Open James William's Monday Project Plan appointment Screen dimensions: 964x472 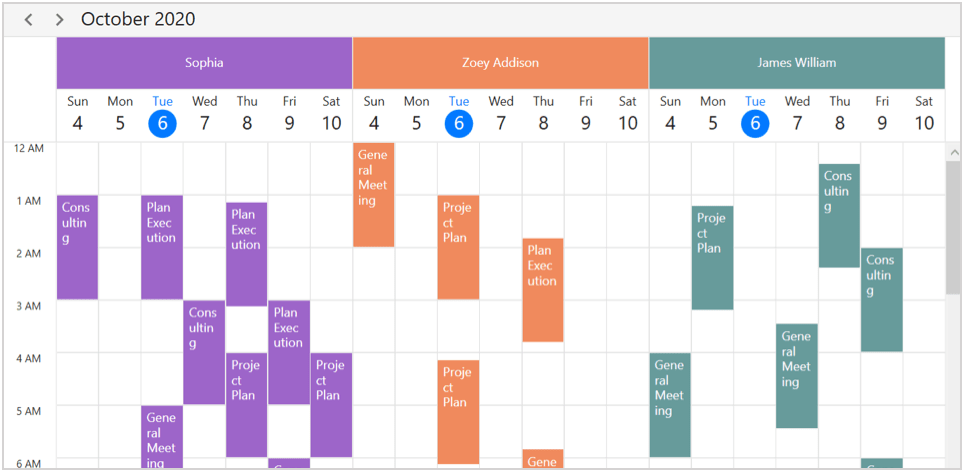coord(712,258)
